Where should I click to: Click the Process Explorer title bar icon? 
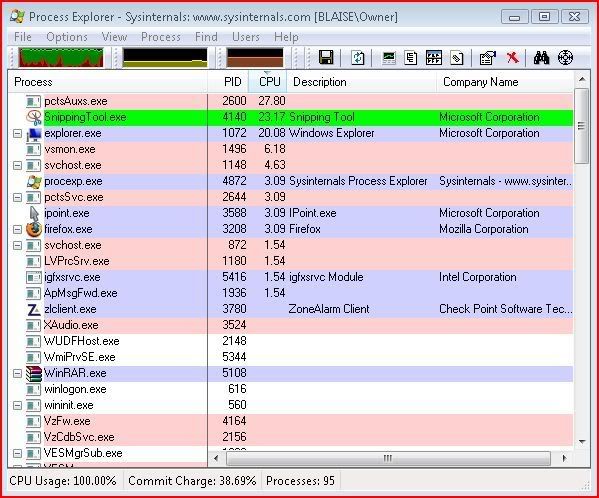[x=18, y=16]
